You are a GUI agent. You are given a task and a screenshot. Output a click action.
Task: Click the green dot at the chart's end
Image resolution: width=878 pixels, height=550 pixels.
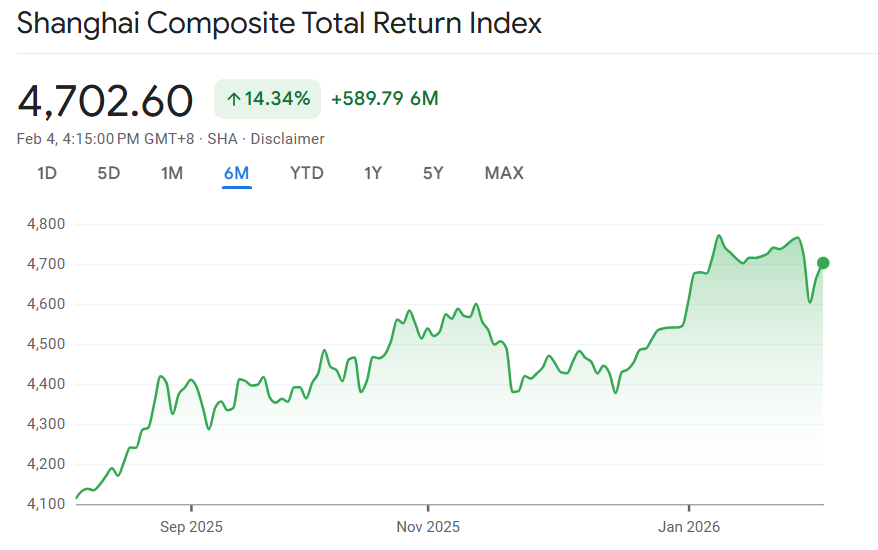[x=823, y=263]
